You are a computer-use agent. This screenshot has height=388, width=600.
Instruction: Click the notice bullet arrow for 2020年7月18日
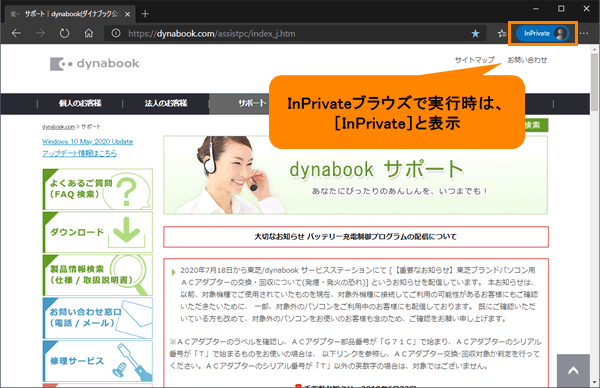(173, 272)
